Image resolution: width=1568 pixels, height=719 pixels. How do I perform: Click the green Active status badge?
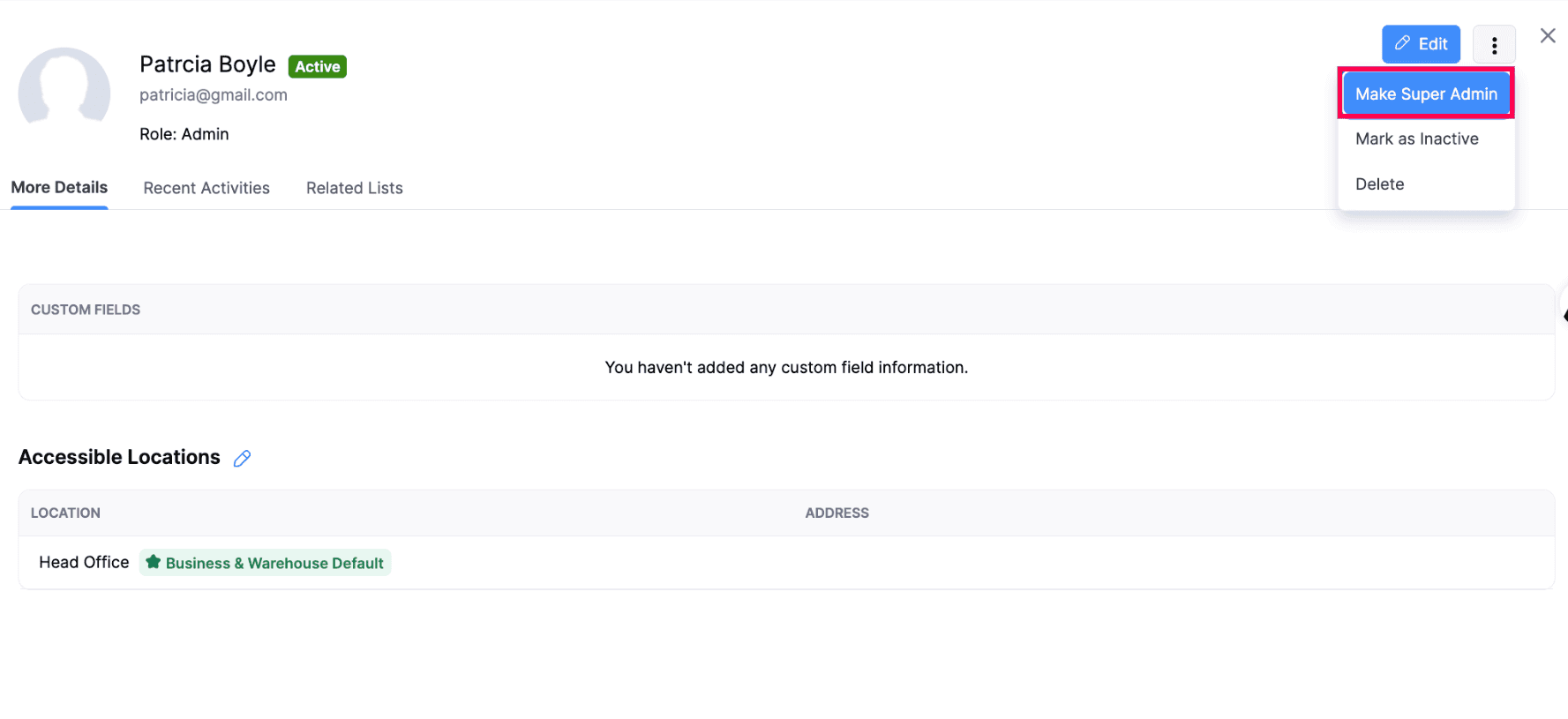tap(317, 67)
